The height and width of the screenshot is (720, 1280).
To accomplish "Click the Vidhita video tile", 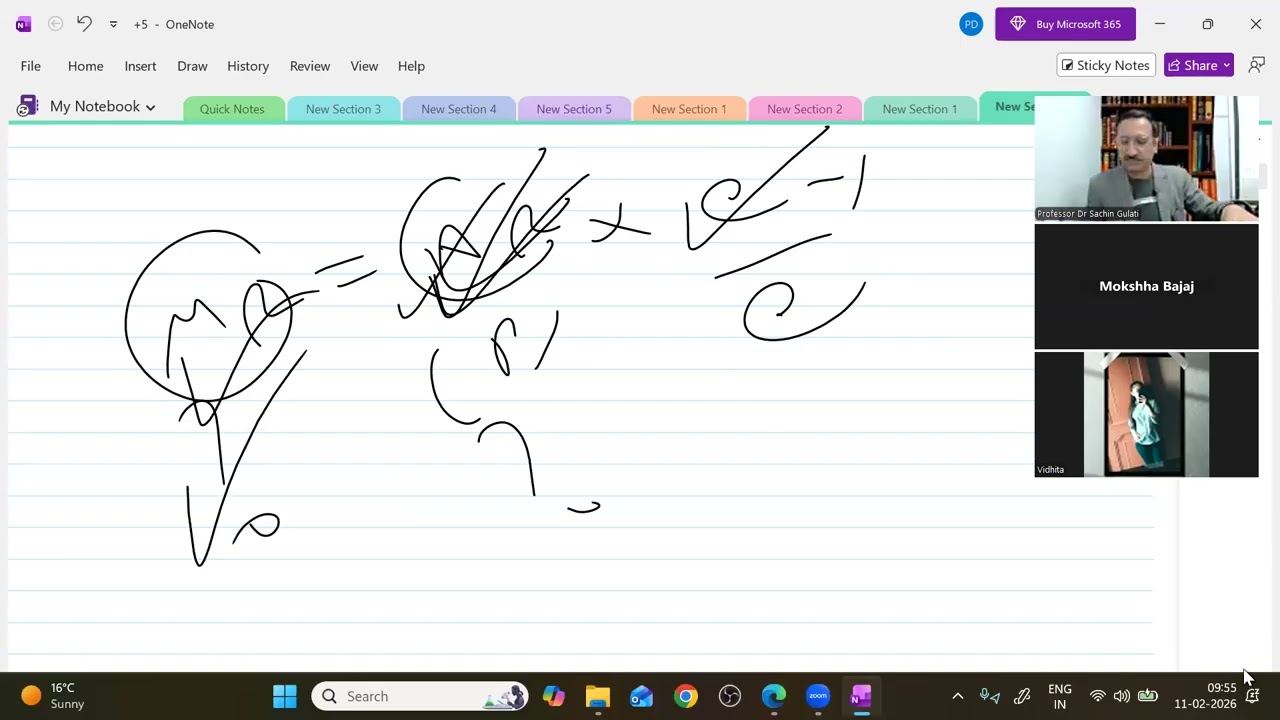I will click(1146, 414).
